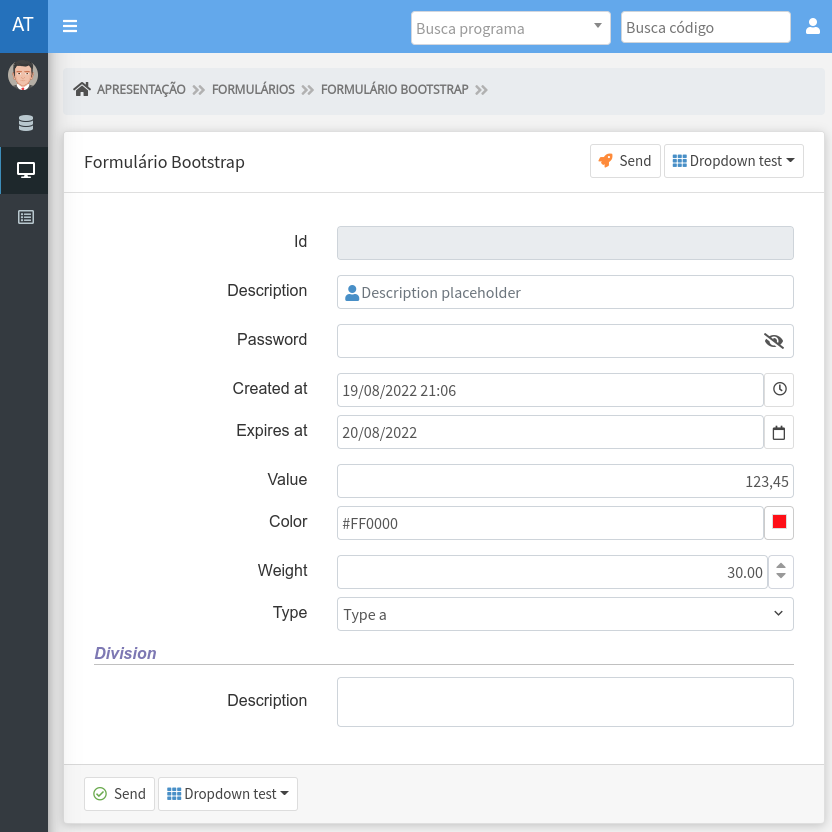Image resolution: width=832 pixels, height=832 pixels.
Task: Open the red color swatch picker
Action: coord(779,522)
